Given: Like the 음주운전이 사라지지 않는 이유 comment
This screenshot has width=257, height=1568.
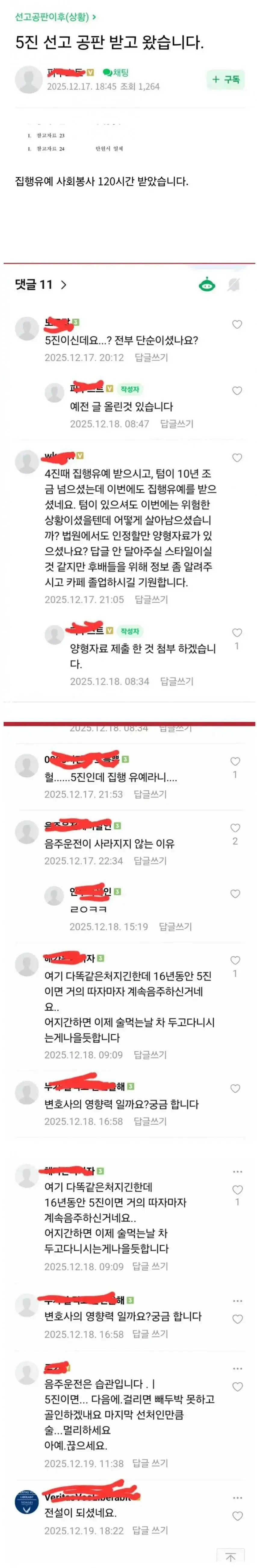Looking at the screenshot, I should pyautogui.click(x=236, y=828).
